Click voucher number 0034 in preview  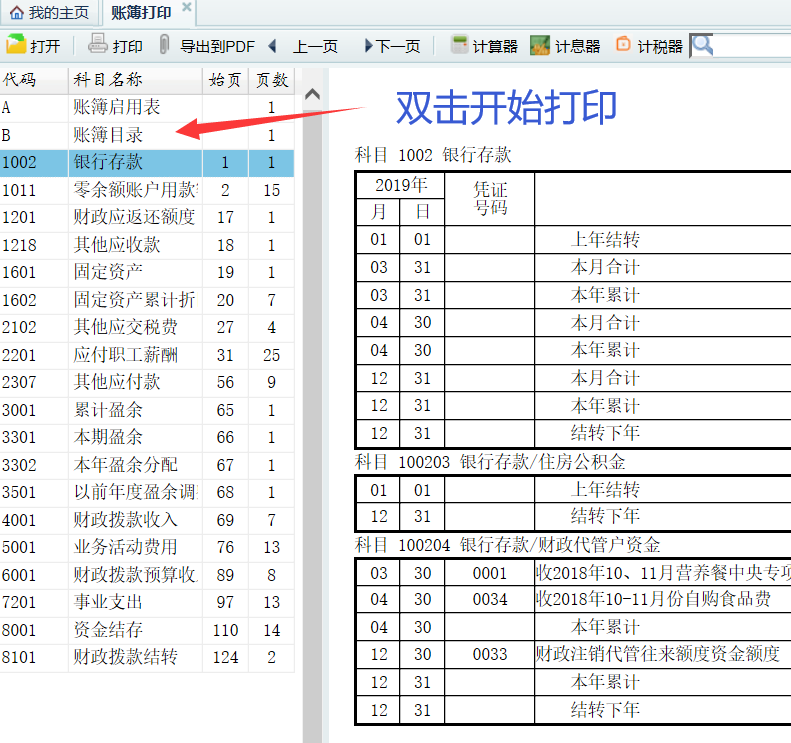(x=489, y=600)
